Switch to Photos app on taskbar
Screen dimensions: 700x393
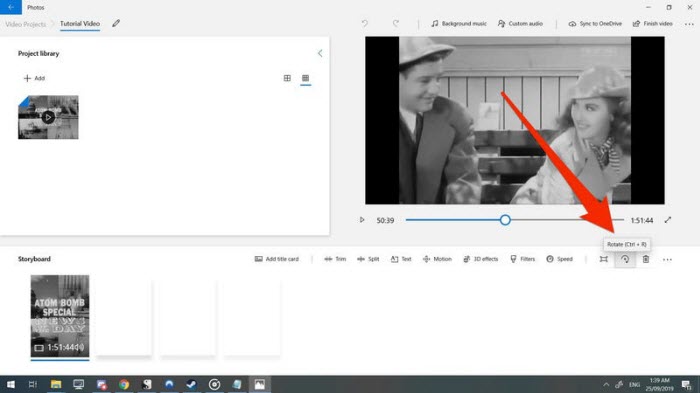point(259,384)
